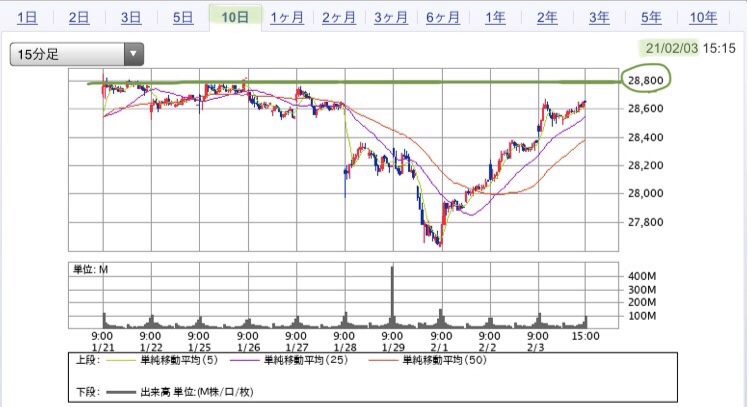Screen dimensions: 749x407
Task: Click the dropdown arrow beside 15分足
Action: pyautogui.click(x=134, y=54)
